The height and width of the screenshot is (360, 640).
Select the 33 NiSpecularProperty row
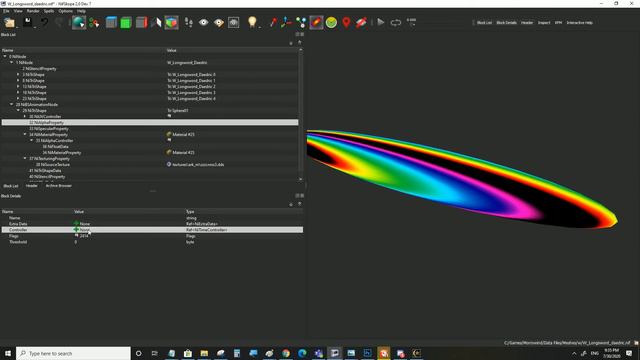point(150,129)
